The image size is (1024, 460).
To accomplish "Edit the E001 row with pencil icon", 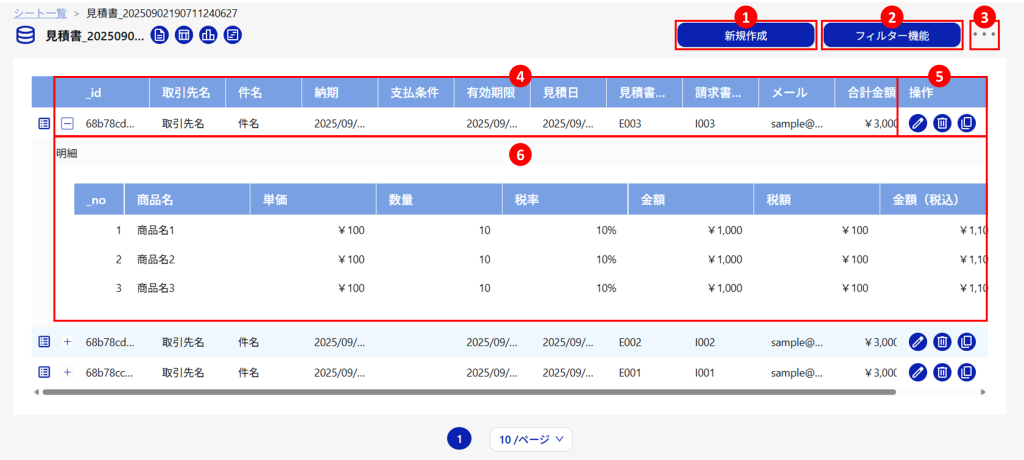I will tap(918, 372).
